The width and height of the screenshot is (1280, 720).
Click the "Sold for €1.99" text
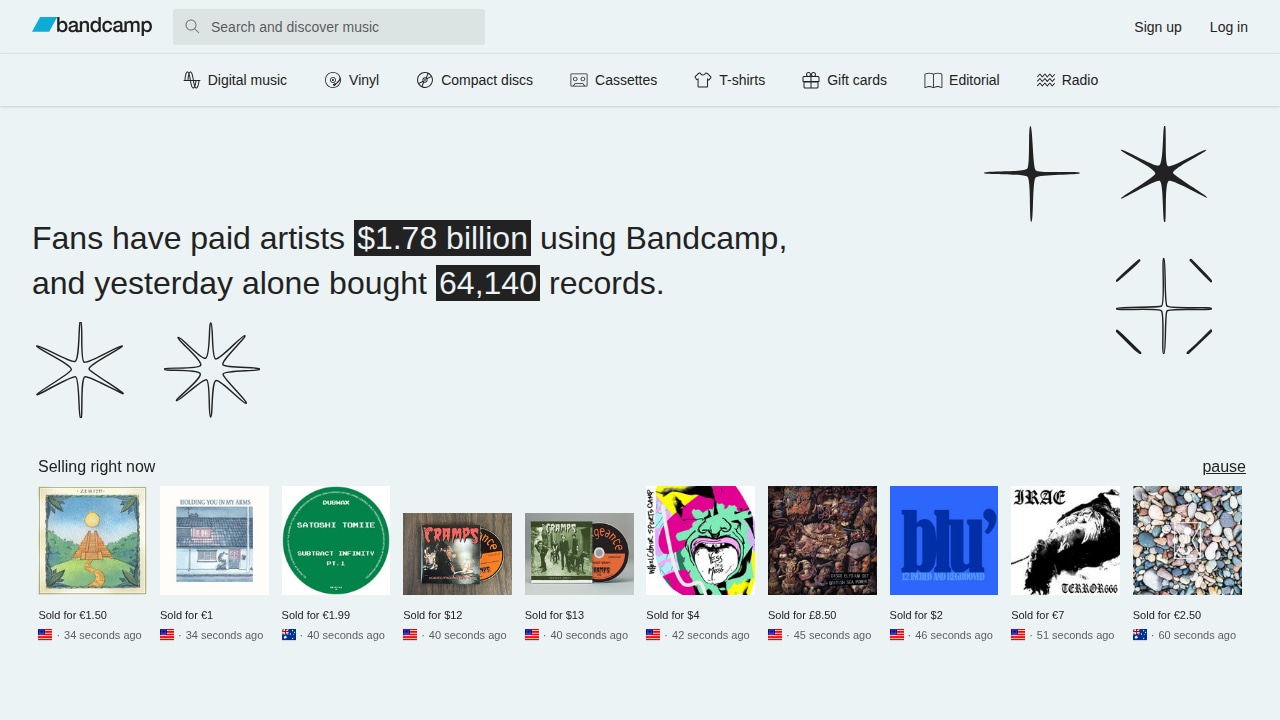point(316,615)
